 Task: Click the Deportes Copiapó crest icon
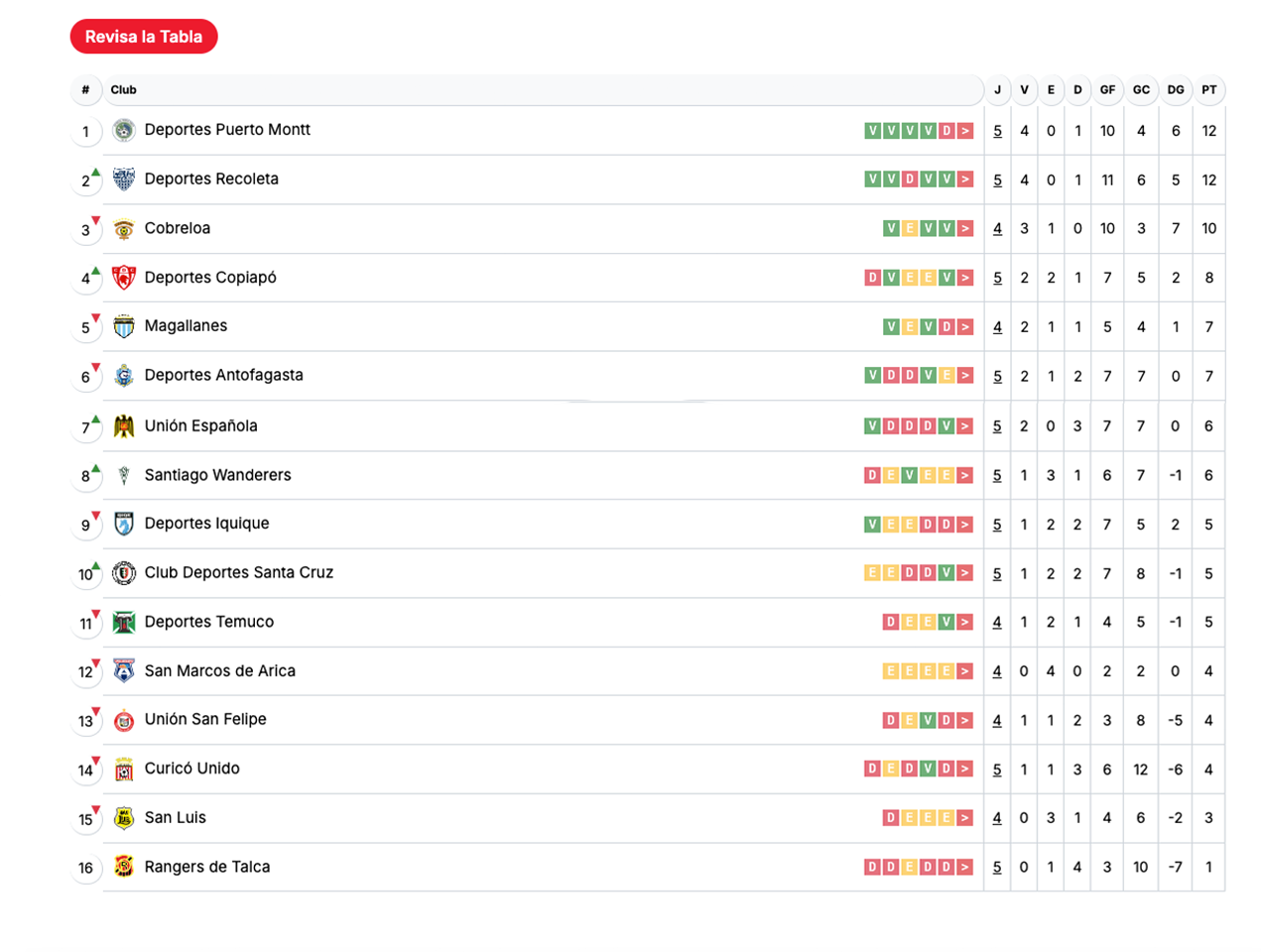124,278
